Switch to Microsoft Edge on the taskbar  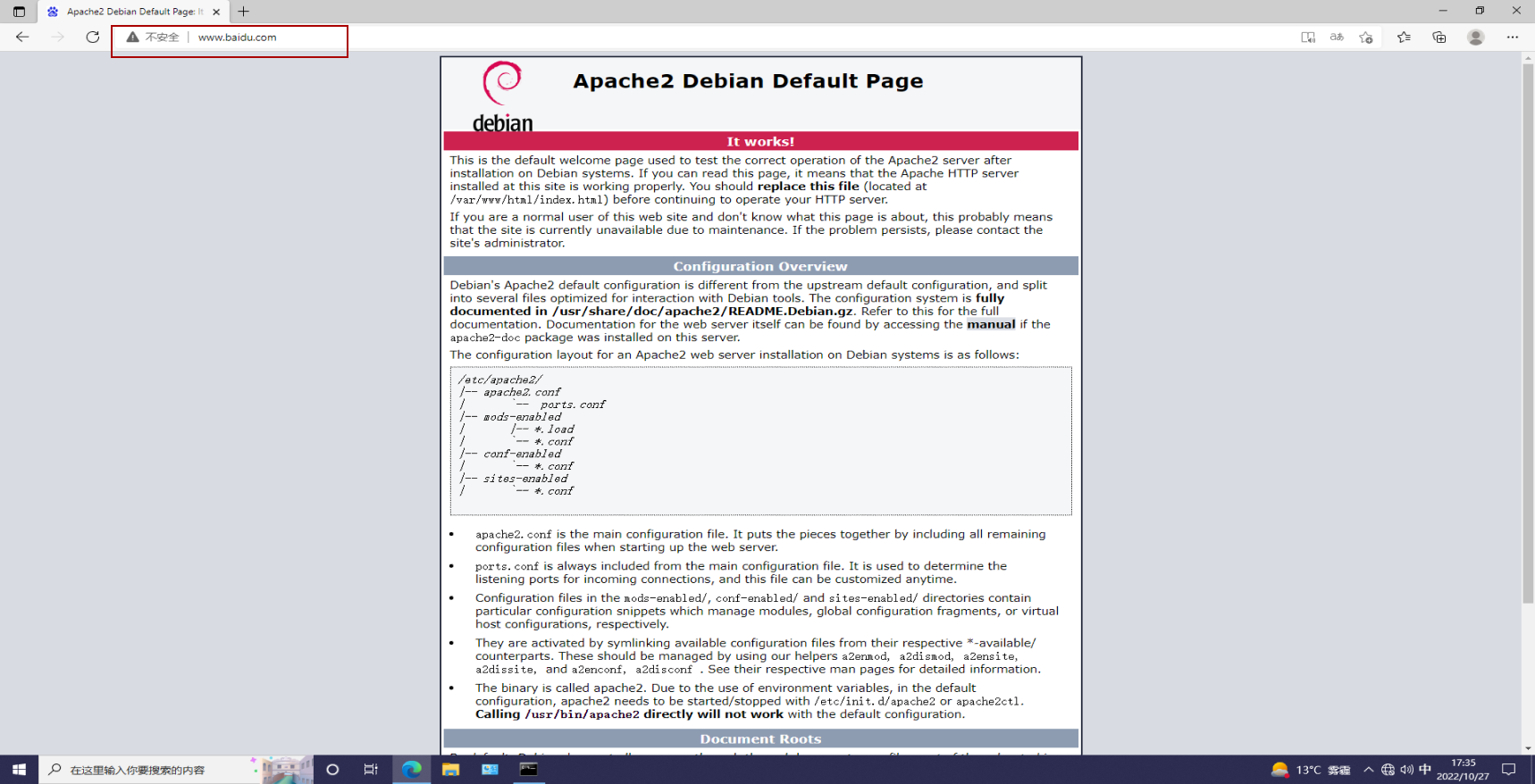point(412,769)
